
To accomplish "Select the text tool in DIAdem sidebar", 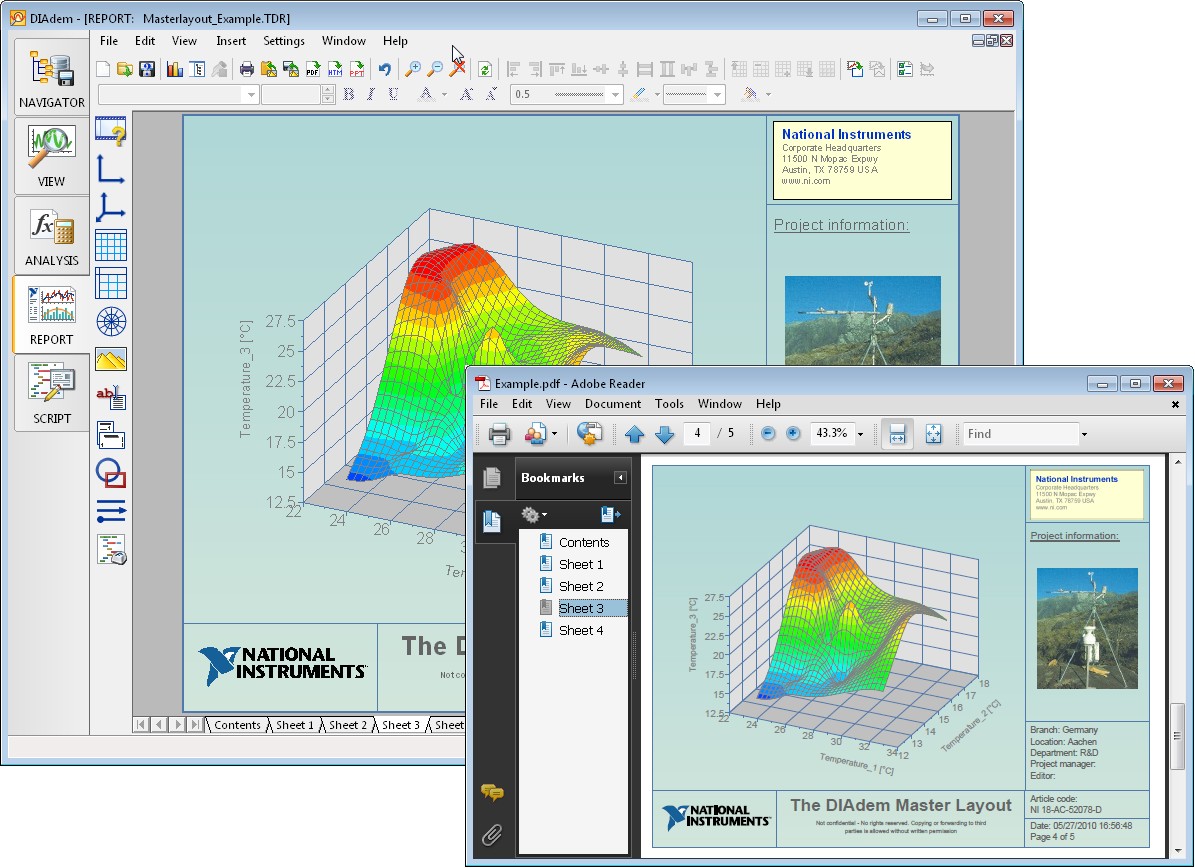I will point(111,397).
